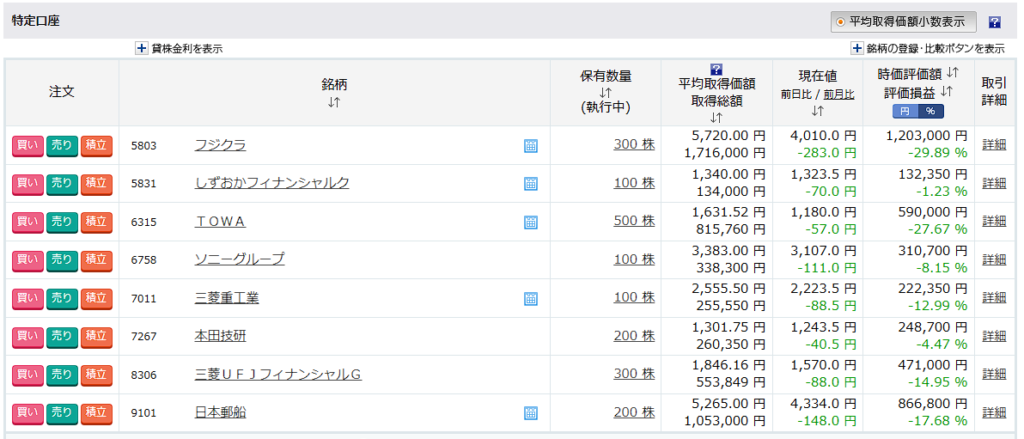The width and height of the screenshot is (1024, 439).
Task: Toggle 平均取得価額小数表示 button
Action: tap(903, 22)
